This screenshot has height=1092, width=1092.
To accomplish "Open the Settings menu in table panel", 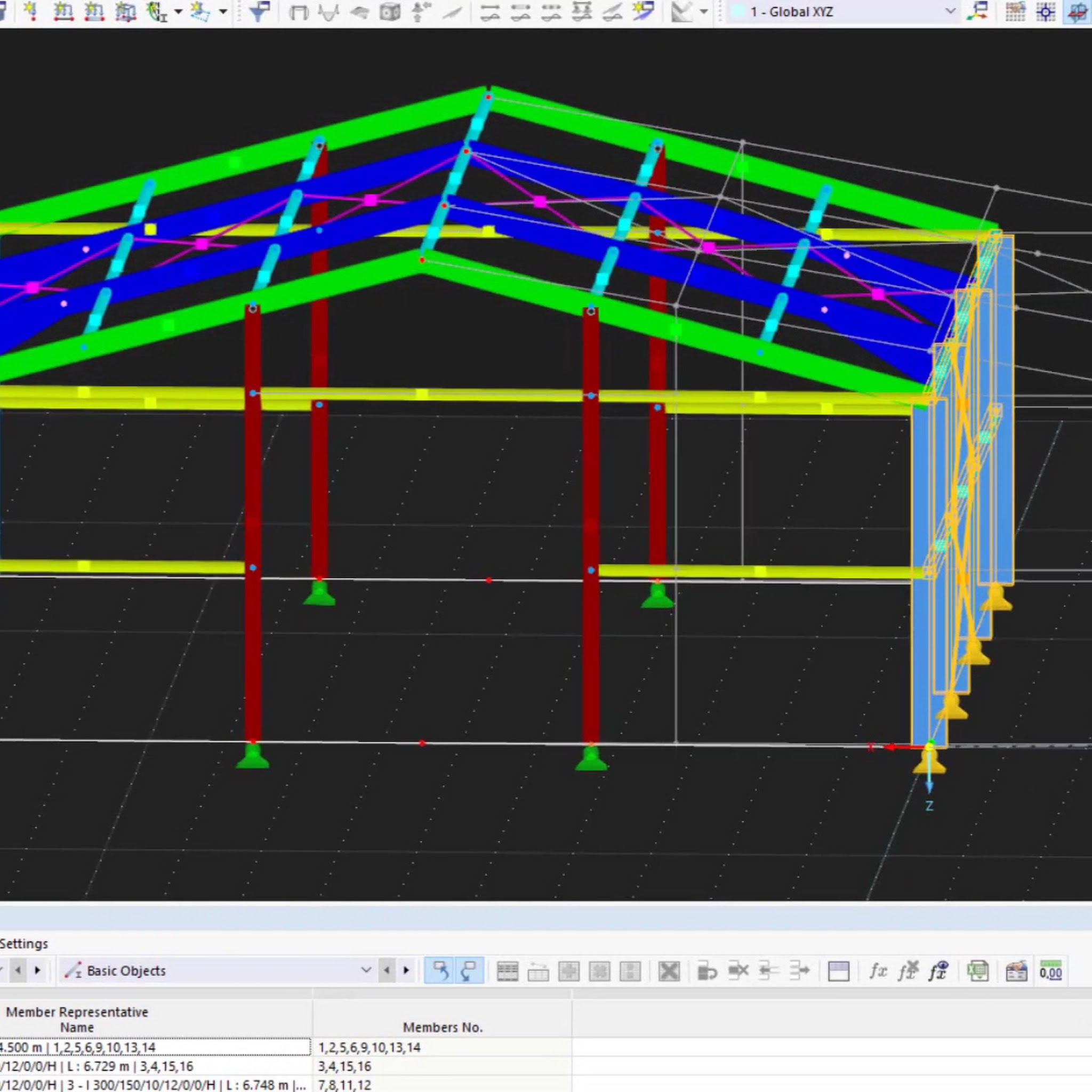I will tap(24, 943).
